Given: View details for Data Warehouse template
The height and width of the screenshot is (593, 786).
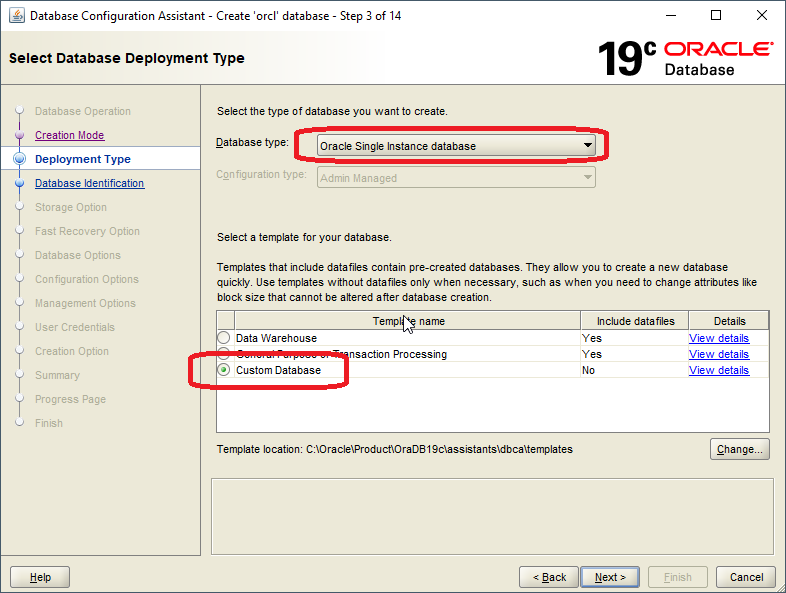Looking at the screenshot, I should pos(718,338).
